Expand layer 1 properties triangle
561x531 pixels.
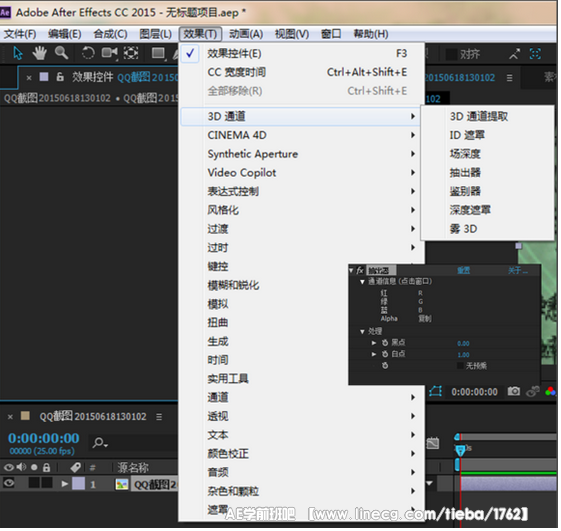click(x=64, y=485)
